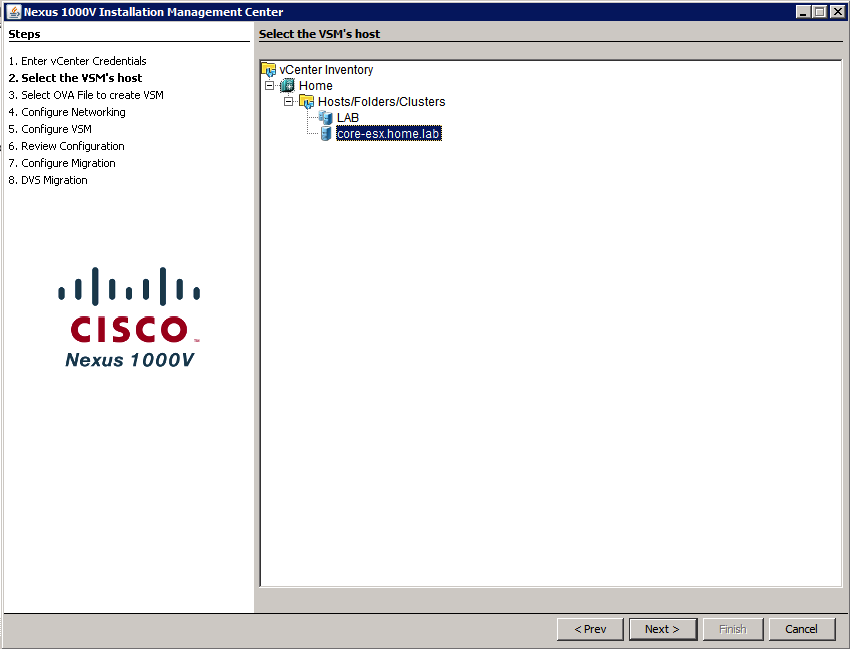The width and height of the screenshot is (850, 649).
Task: Click the disabled Finish button
Action: pos(733,629)
